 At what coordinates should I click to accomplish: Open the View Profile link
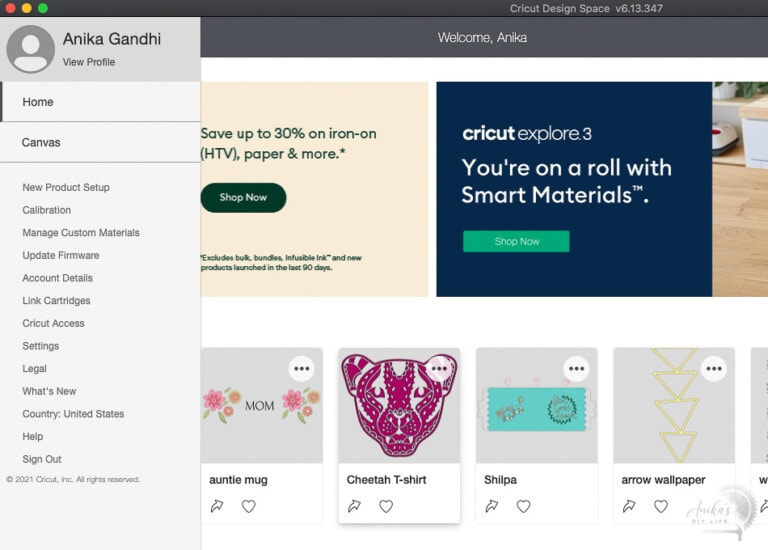pyautogui.click(x=89, y=62)
